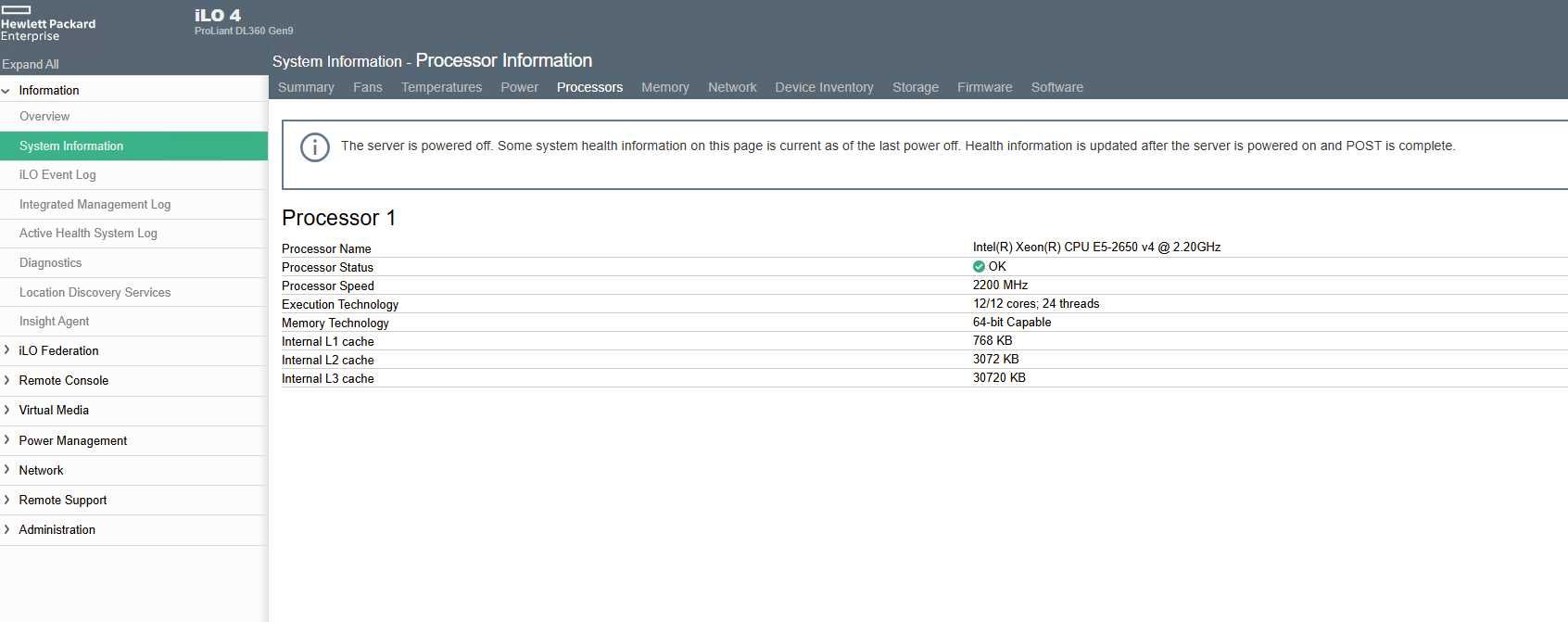Click the Processor Information page title
Image resolution: width=1568 pixels, height=622 pixels.
coord(504,60)
